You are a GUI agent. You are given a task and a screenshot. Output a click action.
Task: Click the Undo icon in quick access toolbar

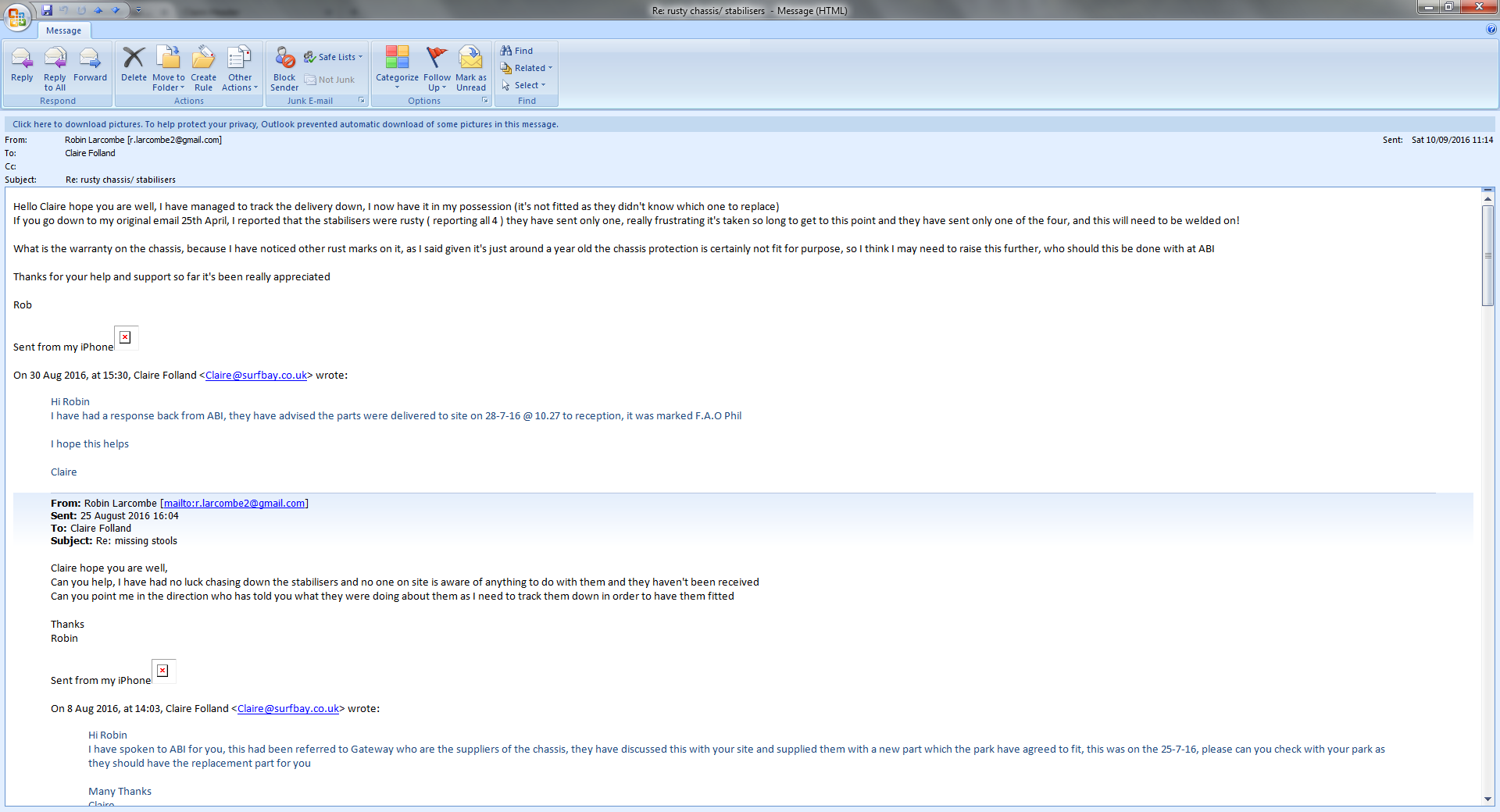64,10
